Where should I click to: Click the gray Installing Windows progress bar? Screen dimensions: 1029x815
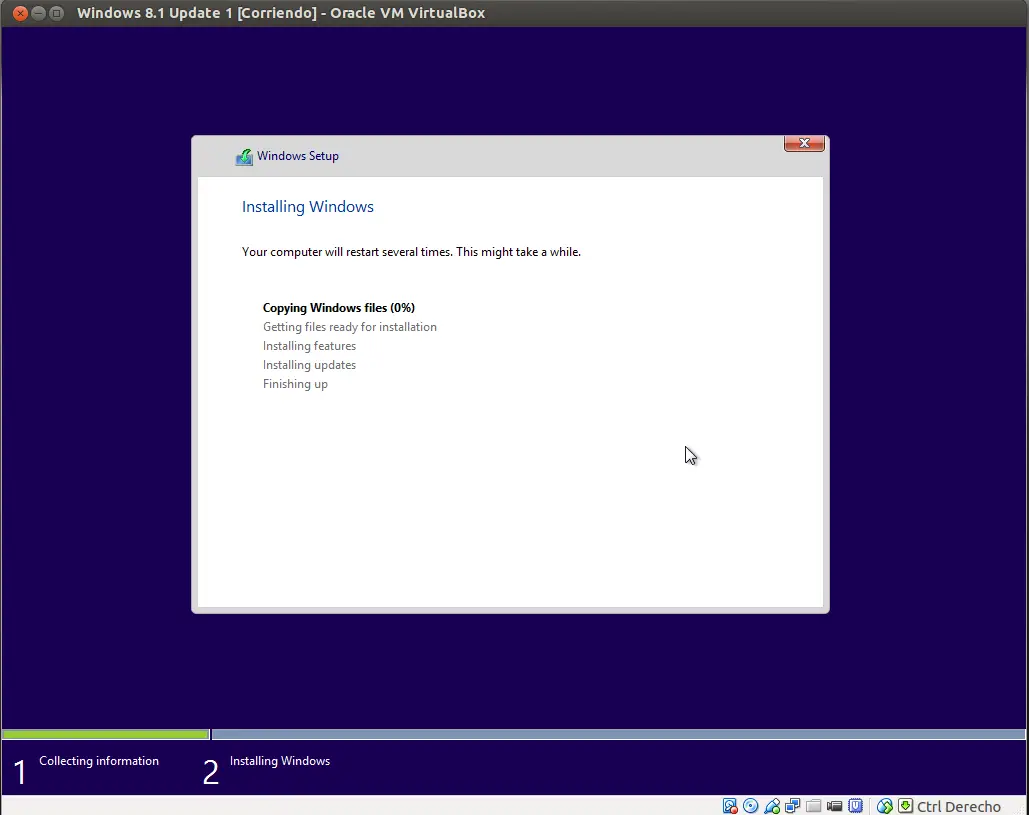point(618,734)
